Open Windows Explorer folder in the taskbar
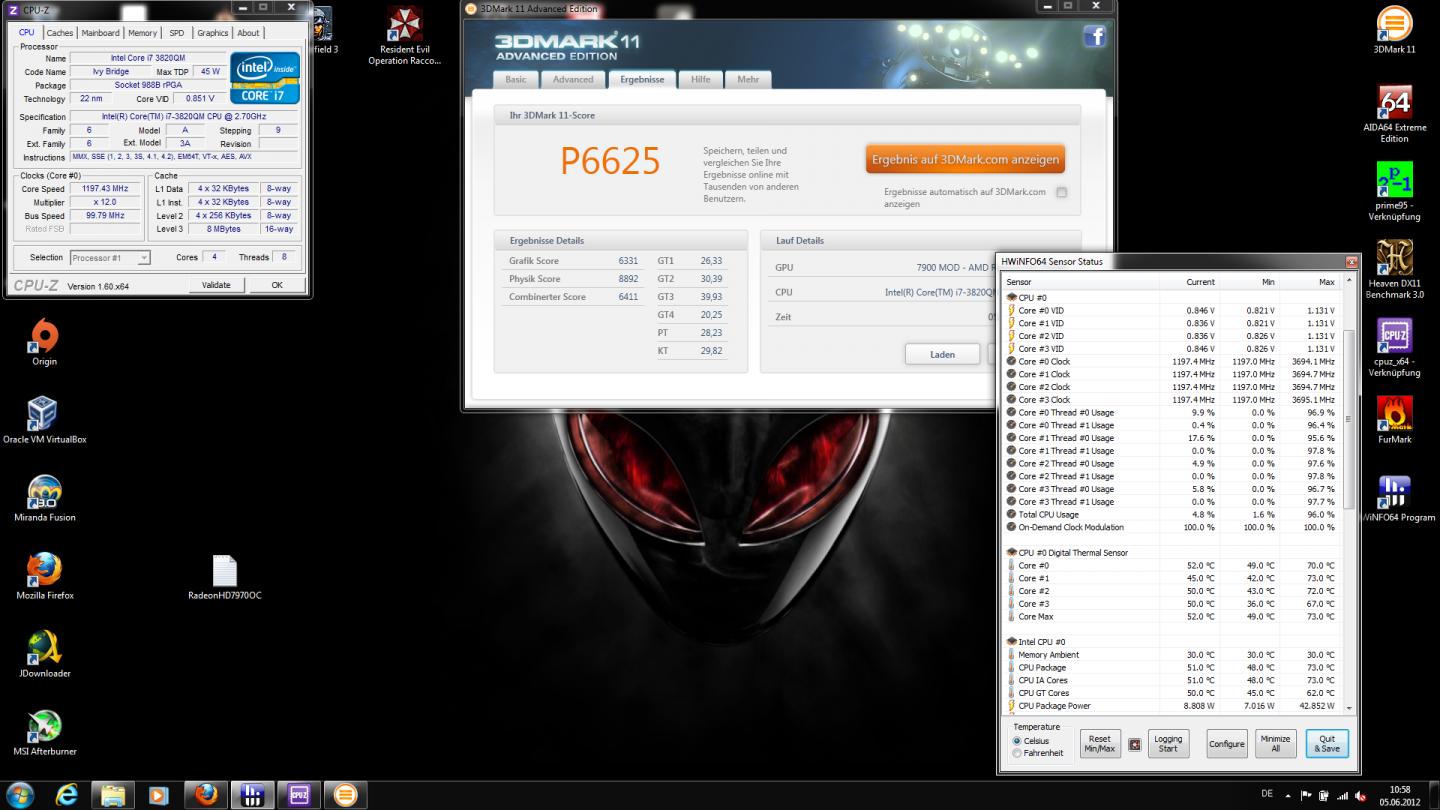Viewport: 1440px width, 810px height. point(113,795)
